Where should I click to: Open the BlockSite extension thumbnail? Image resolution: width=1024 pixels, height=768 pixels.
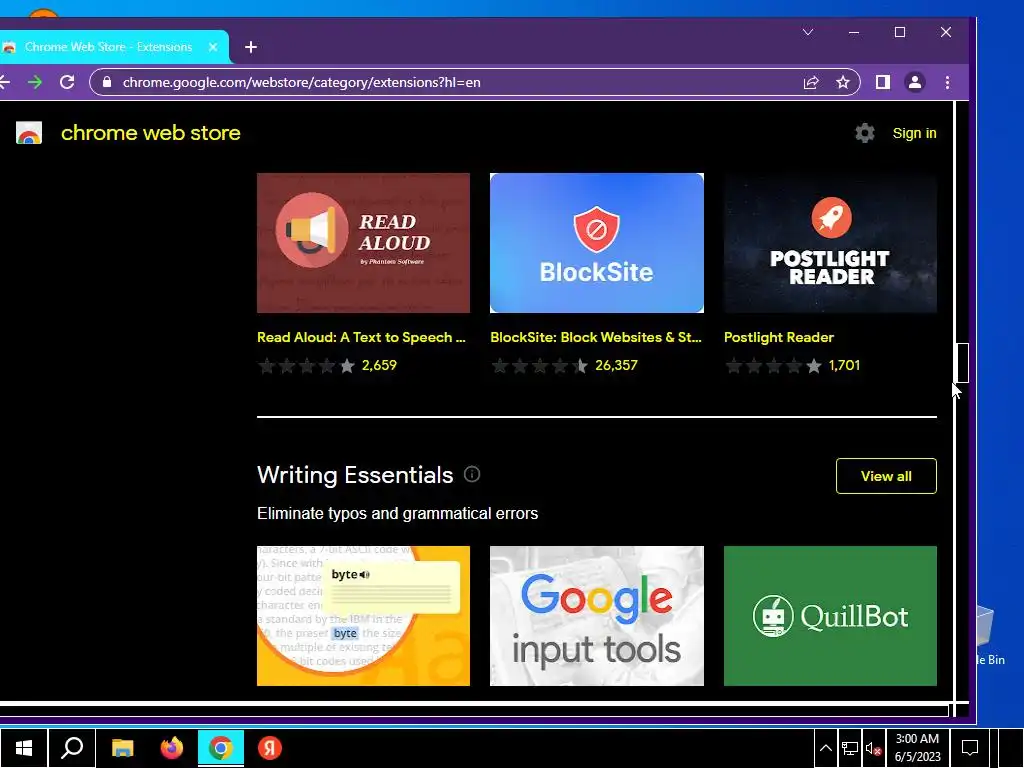(x=597, y=243)
